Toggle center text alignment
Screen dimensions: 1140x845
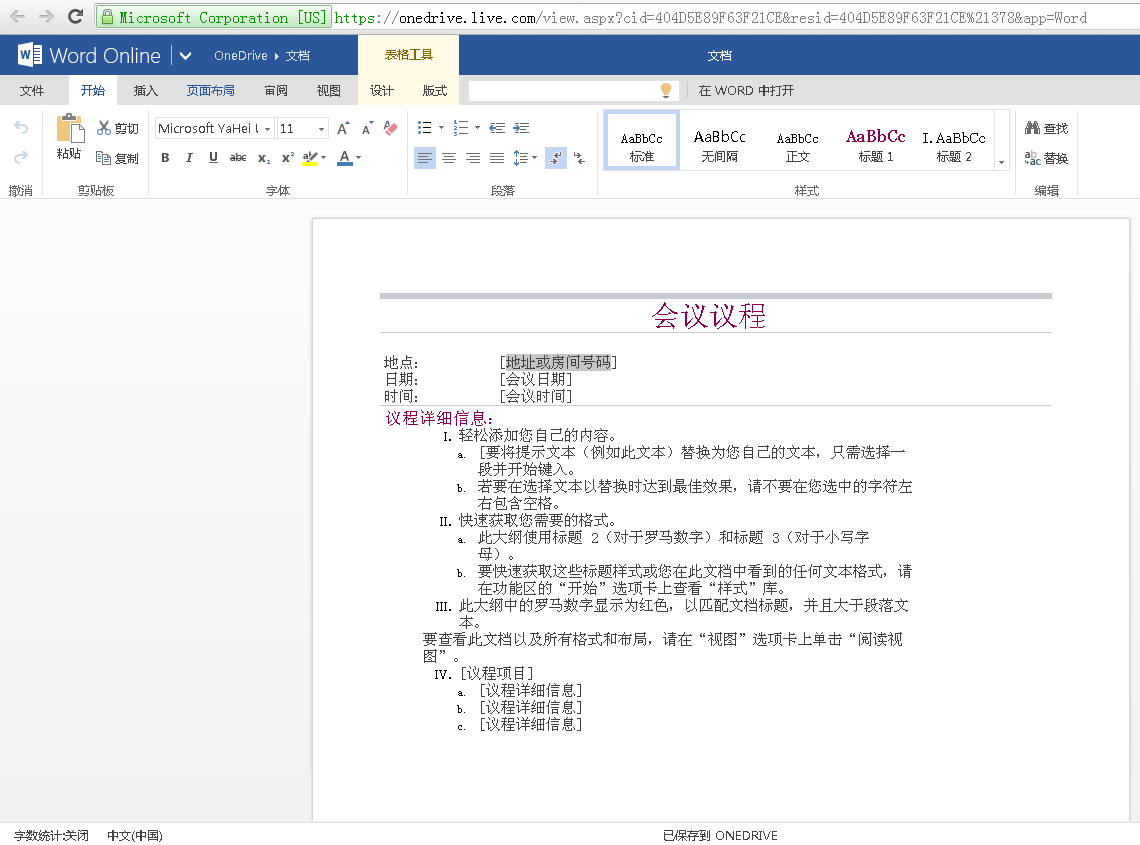pyautogui.click(x=449, y=158)
